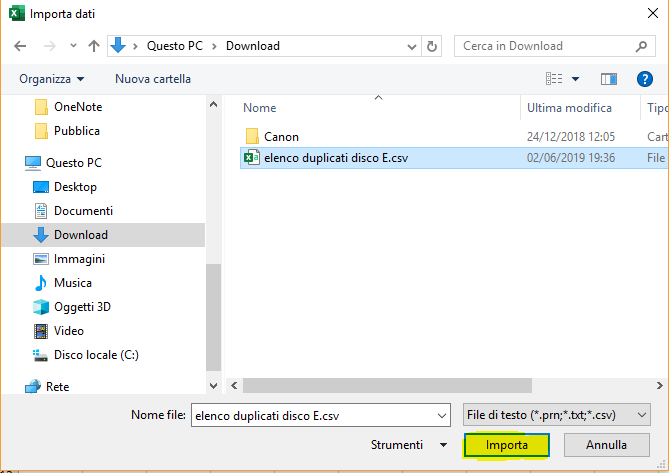This screenshot has height=473, width=669.
Task: Open the change view layout icon
Action: 555,79
